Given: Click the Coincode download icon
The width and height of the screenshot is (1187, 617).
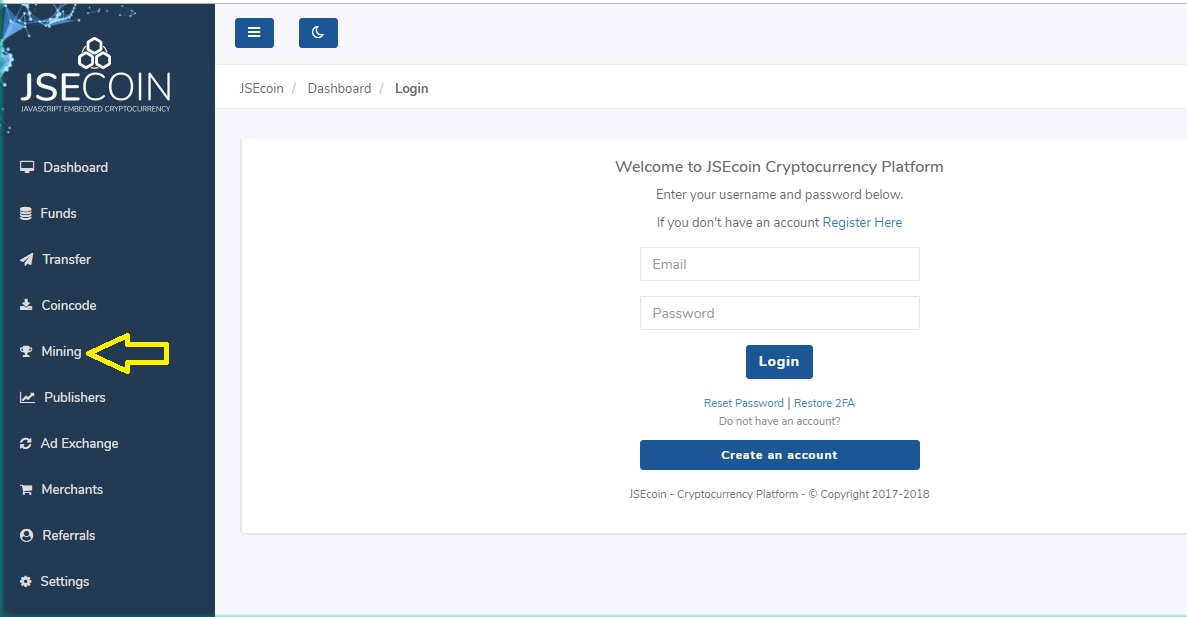Looking at the screenshot, I should [26, 305].
